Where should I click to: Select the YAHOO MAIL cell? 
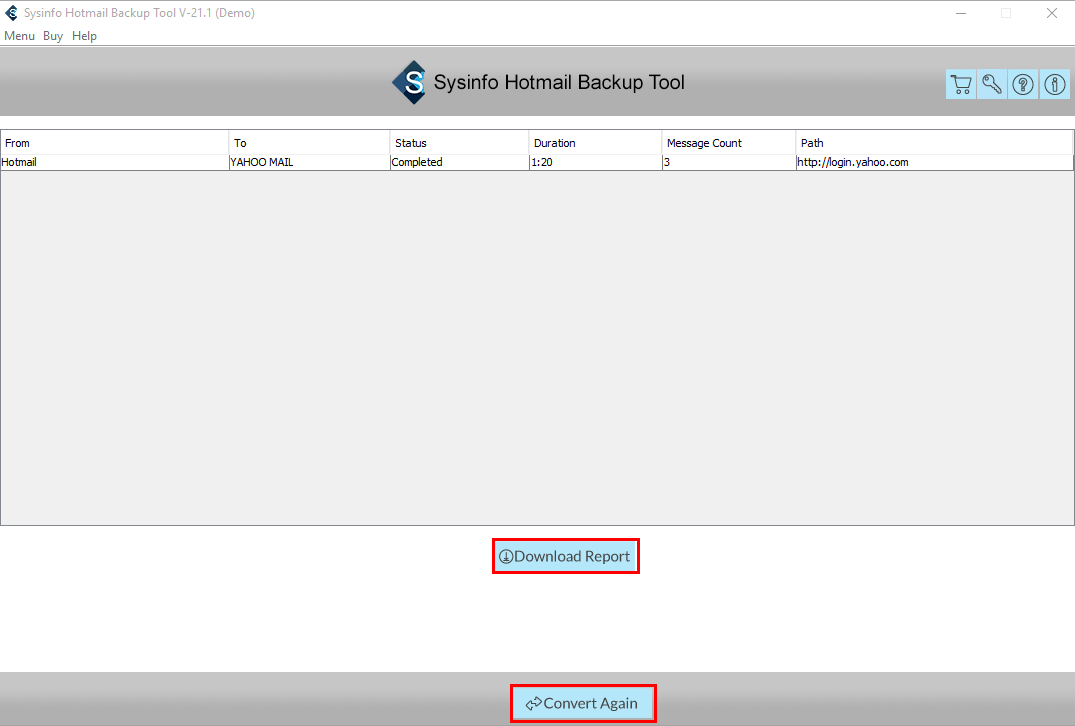[x=309, y=162]
